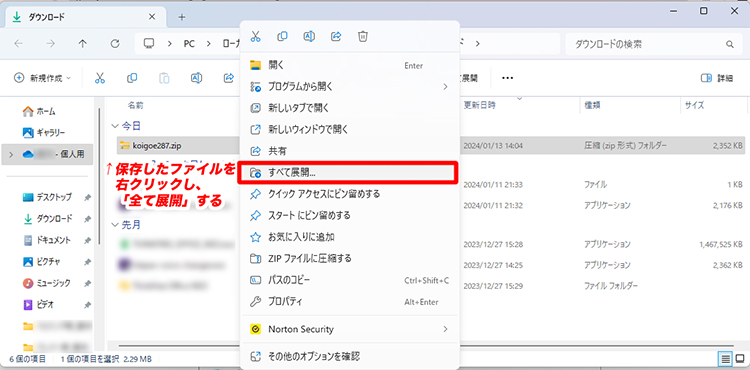750x370 pixels.
Task: Click the Cut icon in context menu
Action: click(x=256, y=36)
